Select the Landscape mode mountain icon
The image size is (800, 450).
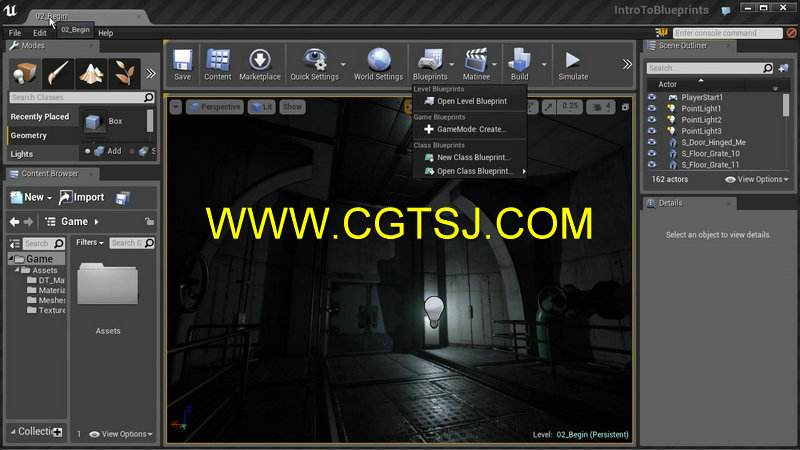click(x=91, y=73)
